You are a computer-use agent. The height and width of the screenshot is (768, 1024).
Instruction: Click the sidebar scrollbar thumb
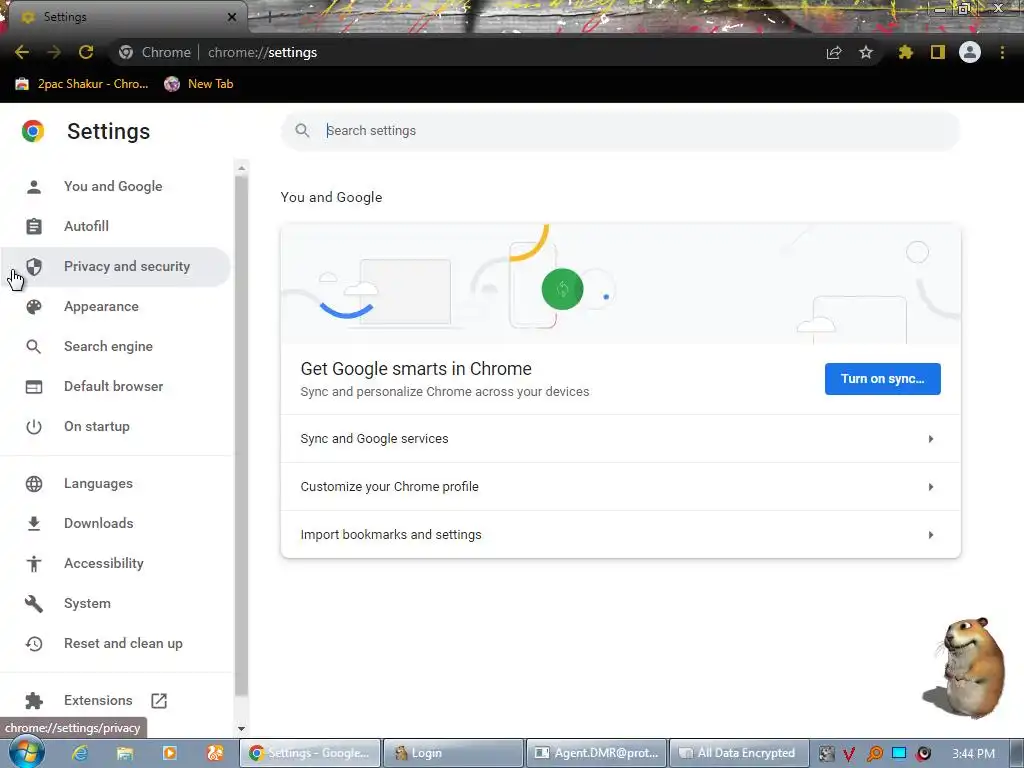pyautogui.click(x=242, y=436)
